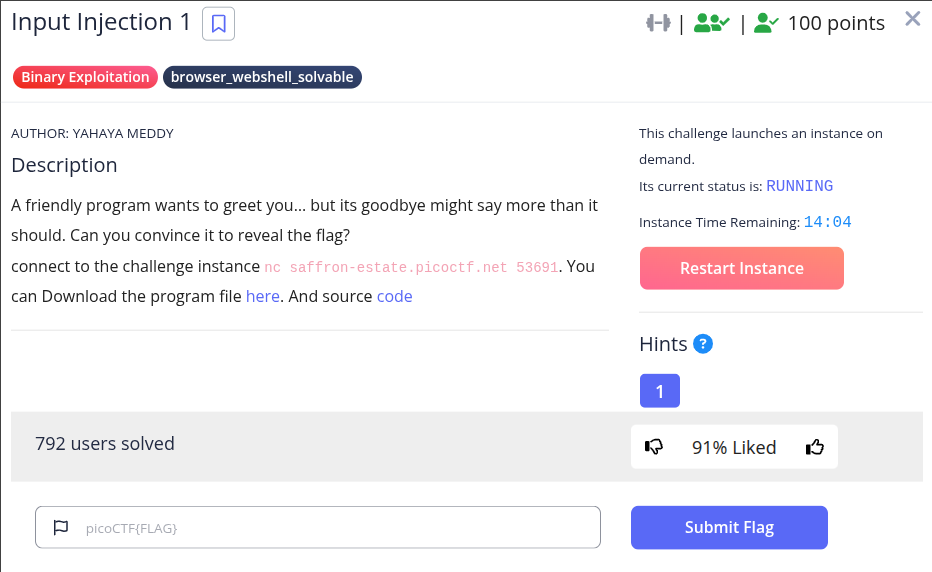This screenshot has height=572, width=932.
Task: Click the 100 points label
Action: pos(836,23)
